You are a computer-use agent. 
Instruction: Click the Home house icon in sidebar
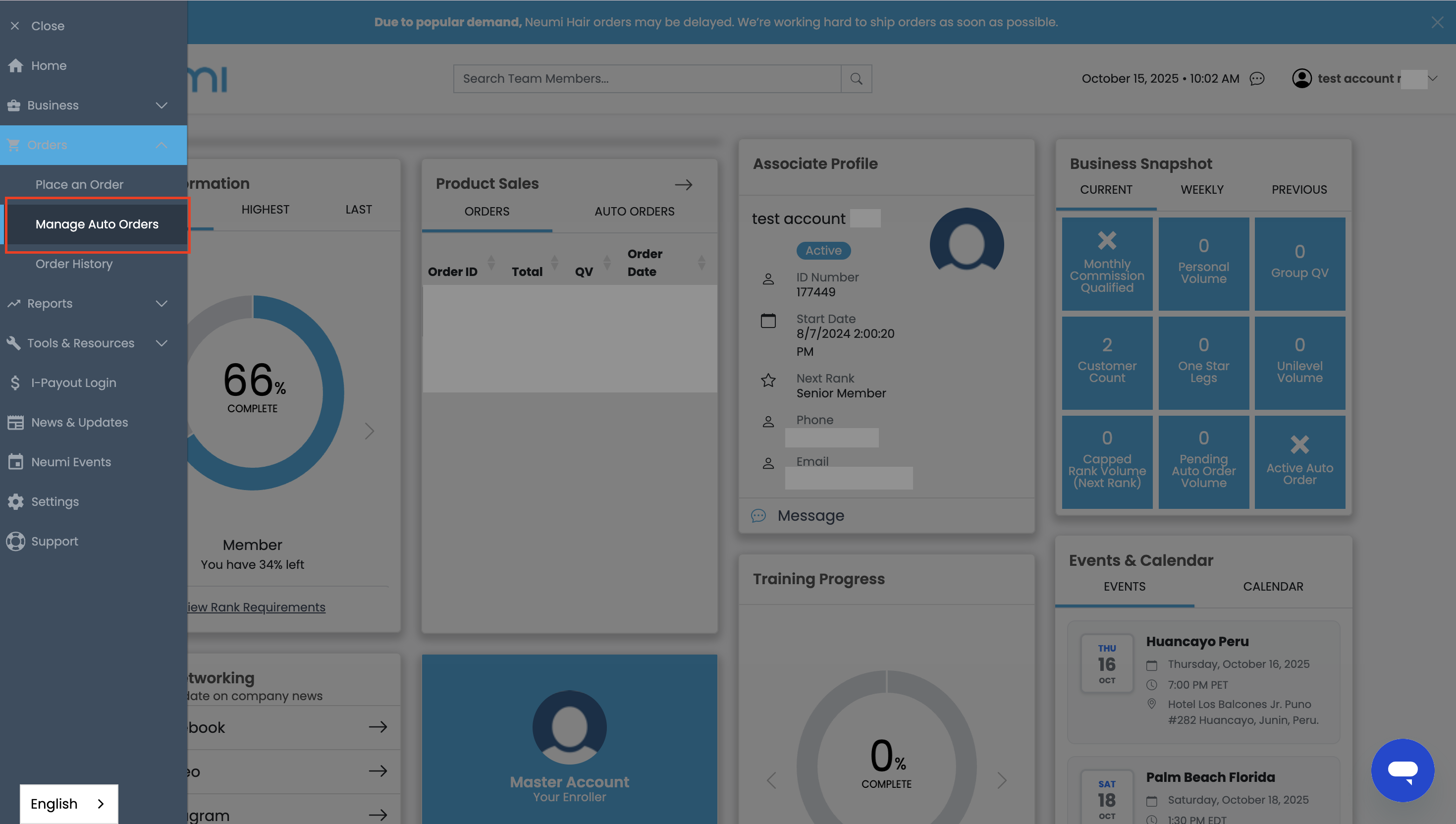click(x=15, y=65)
